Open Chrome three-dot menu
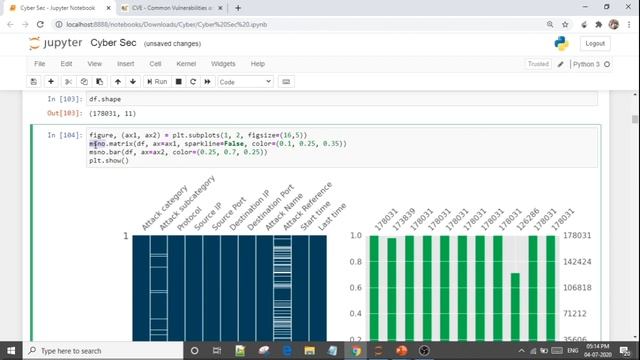The width and height of the screenshot is (640, 360). tap(629, 24)
